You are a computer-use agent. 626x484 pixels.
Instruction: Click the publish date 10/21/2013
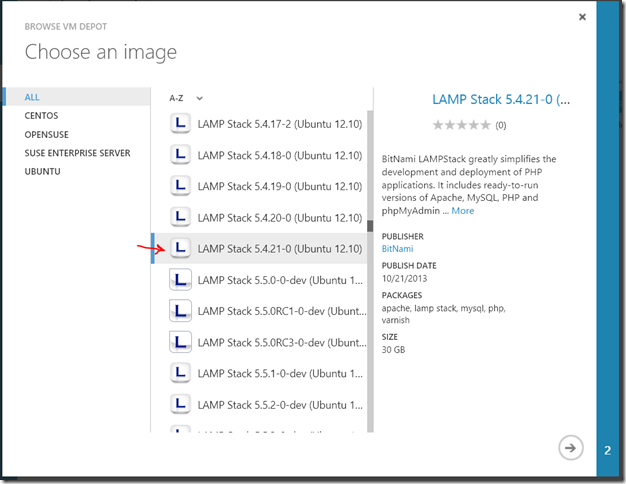coord(404,278)
